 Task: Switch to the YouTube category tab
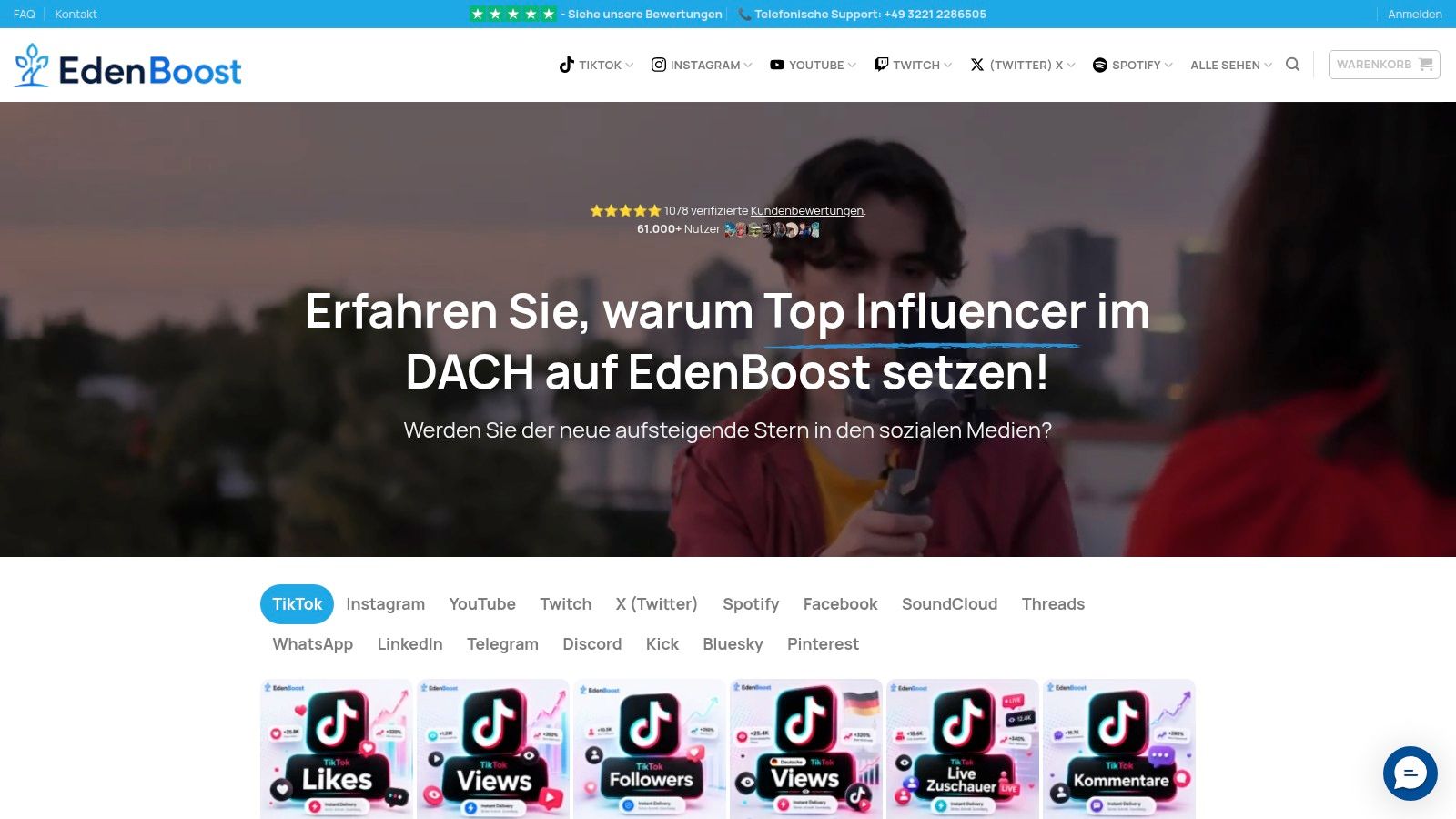click(482, 604)
